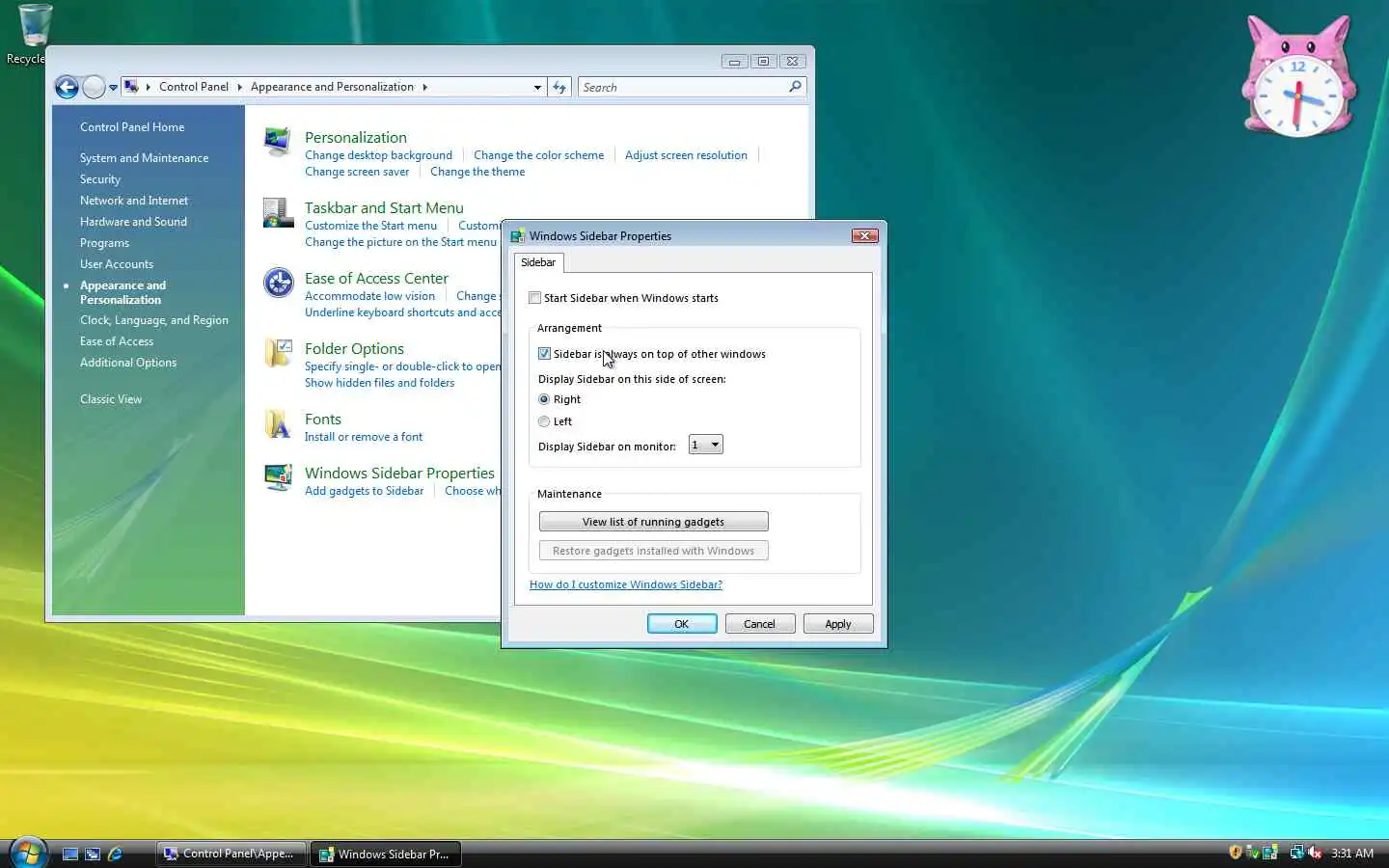Open the Folder Options icon
The image size is (1389, 868).
pos(278,353)
